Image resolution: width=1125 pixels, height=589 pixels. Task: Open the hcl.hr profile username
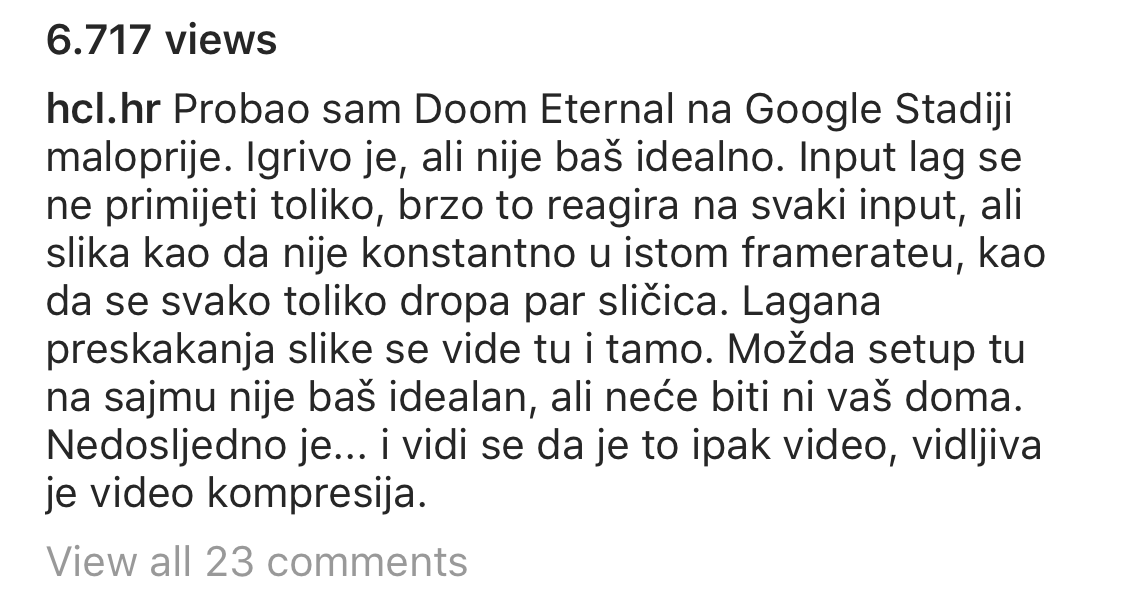(x=103, y=110)
